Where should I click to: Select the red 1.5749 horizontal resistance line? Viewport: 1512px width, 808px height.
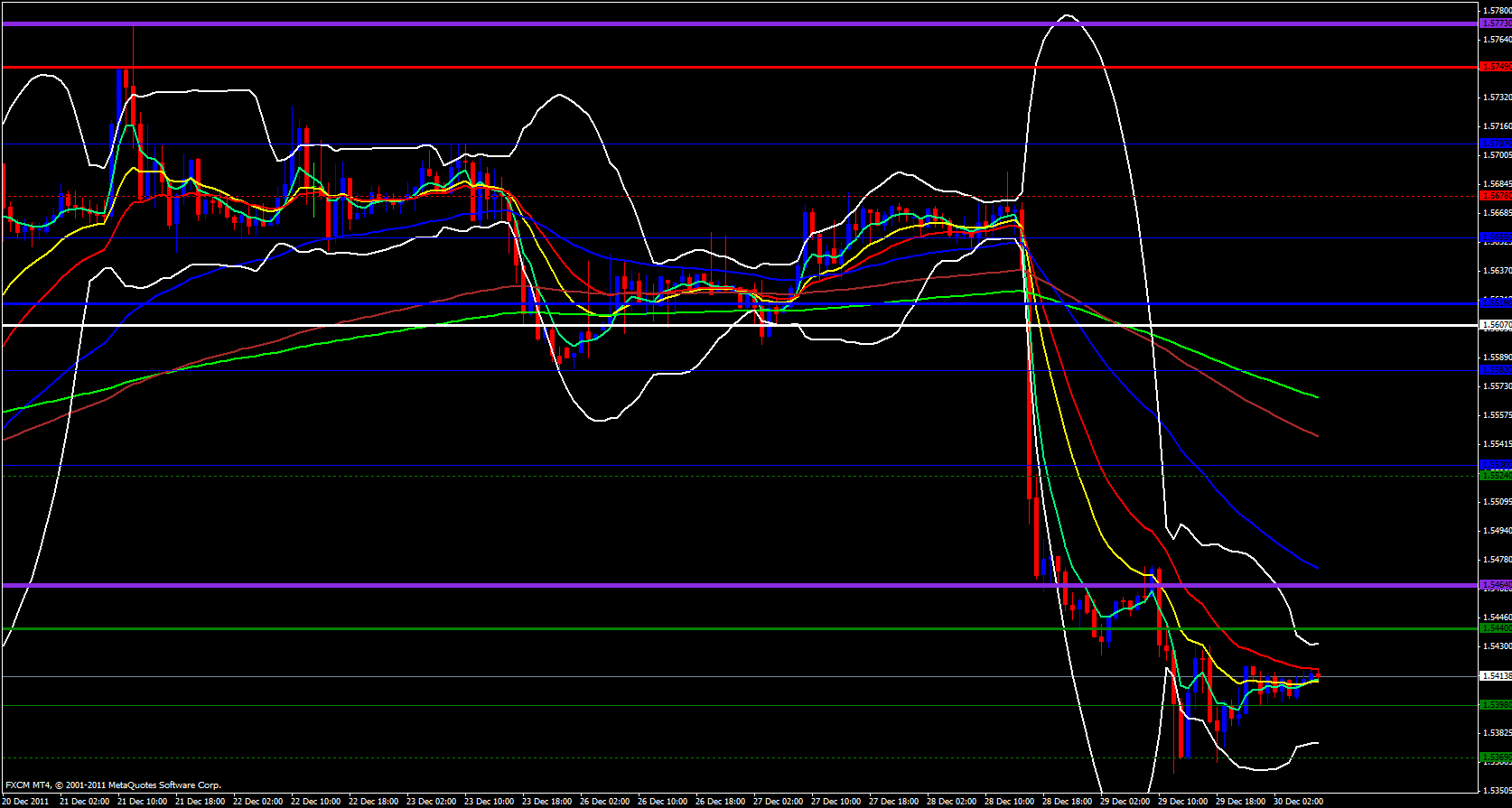click(x=723, y=67)
